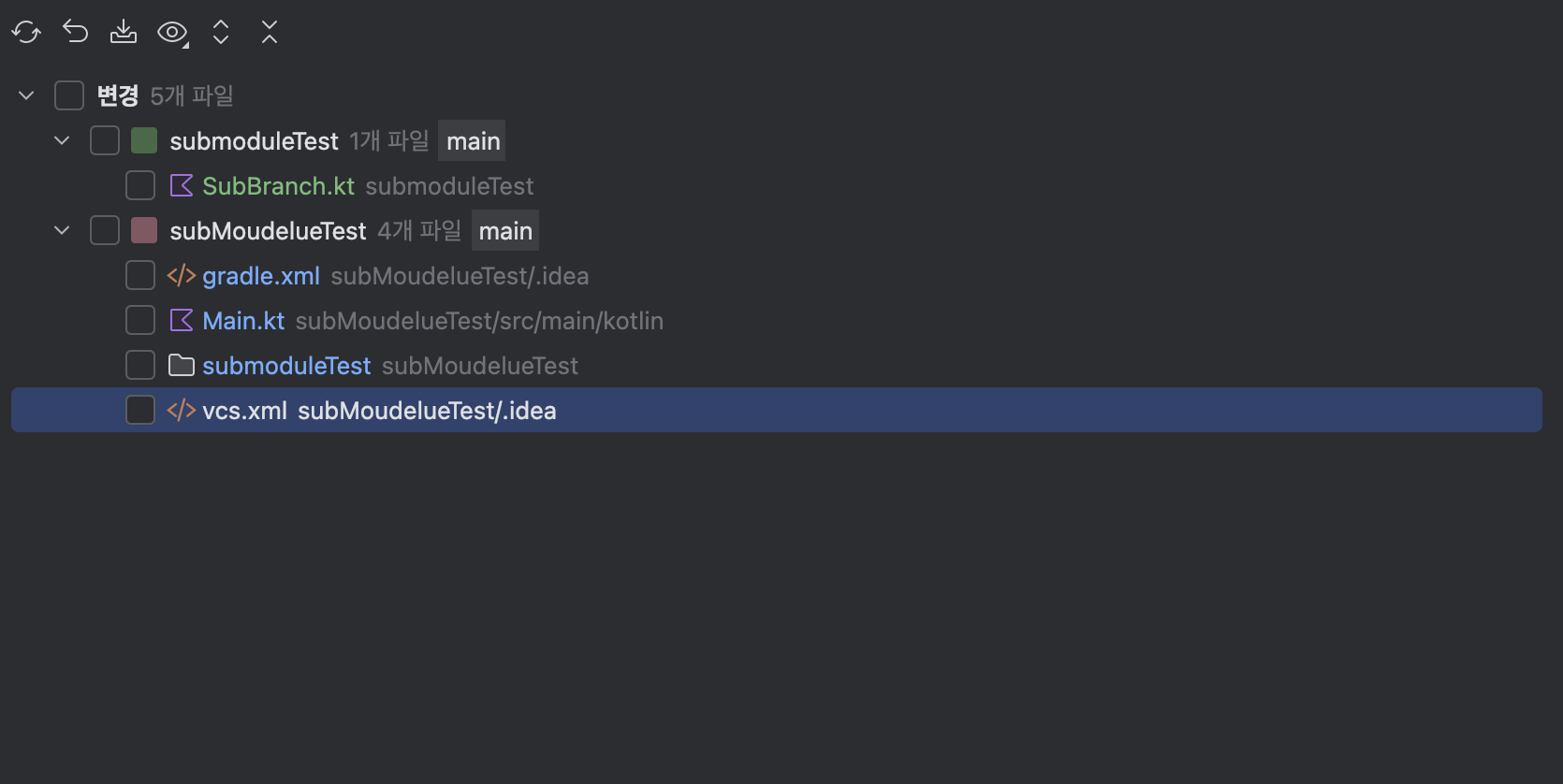Click the green repository color square for submoduleTest

click(x=143, y=139)
